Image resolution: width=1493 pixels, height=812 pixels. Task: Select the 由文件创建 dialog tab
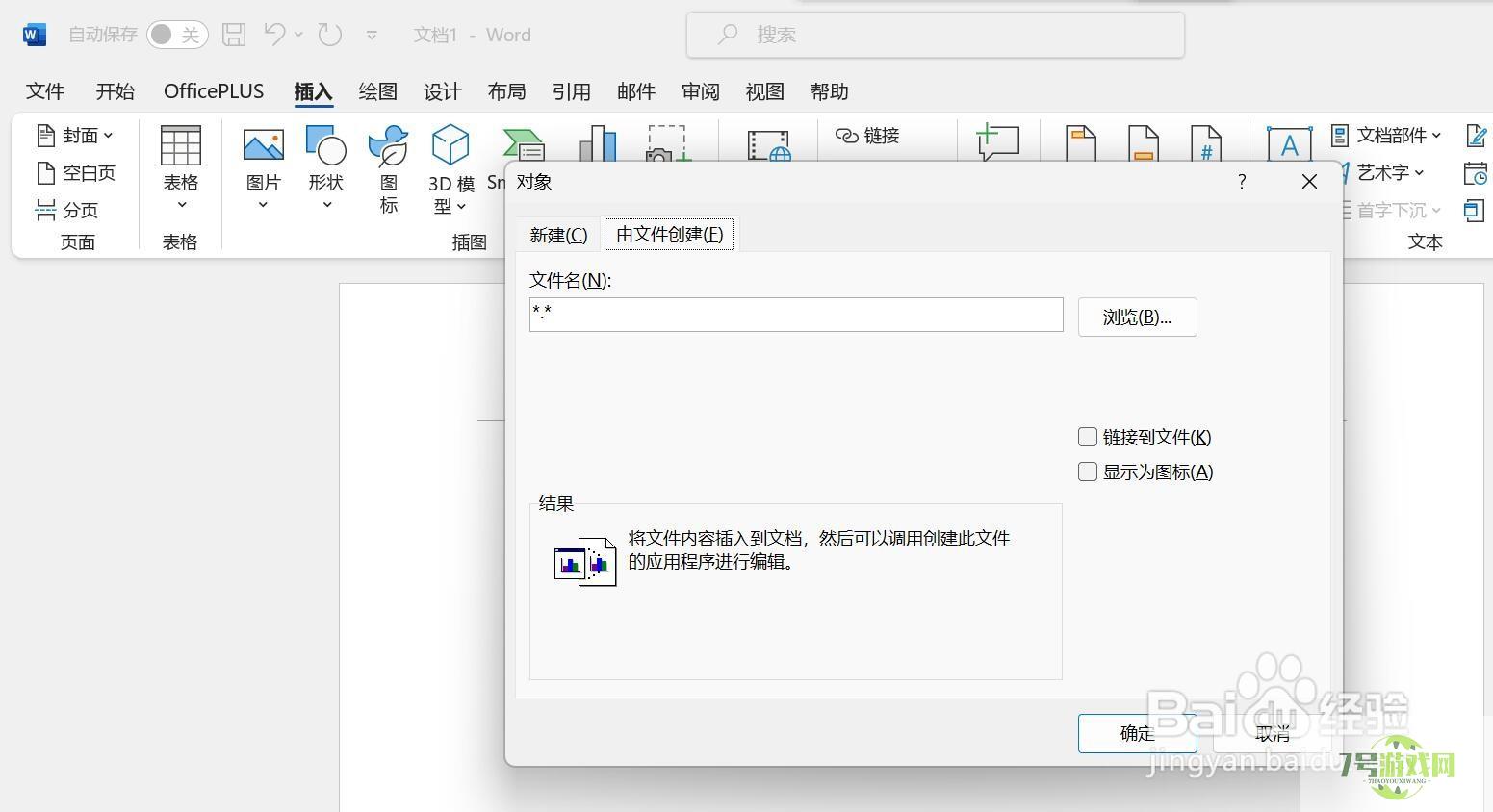669,235
